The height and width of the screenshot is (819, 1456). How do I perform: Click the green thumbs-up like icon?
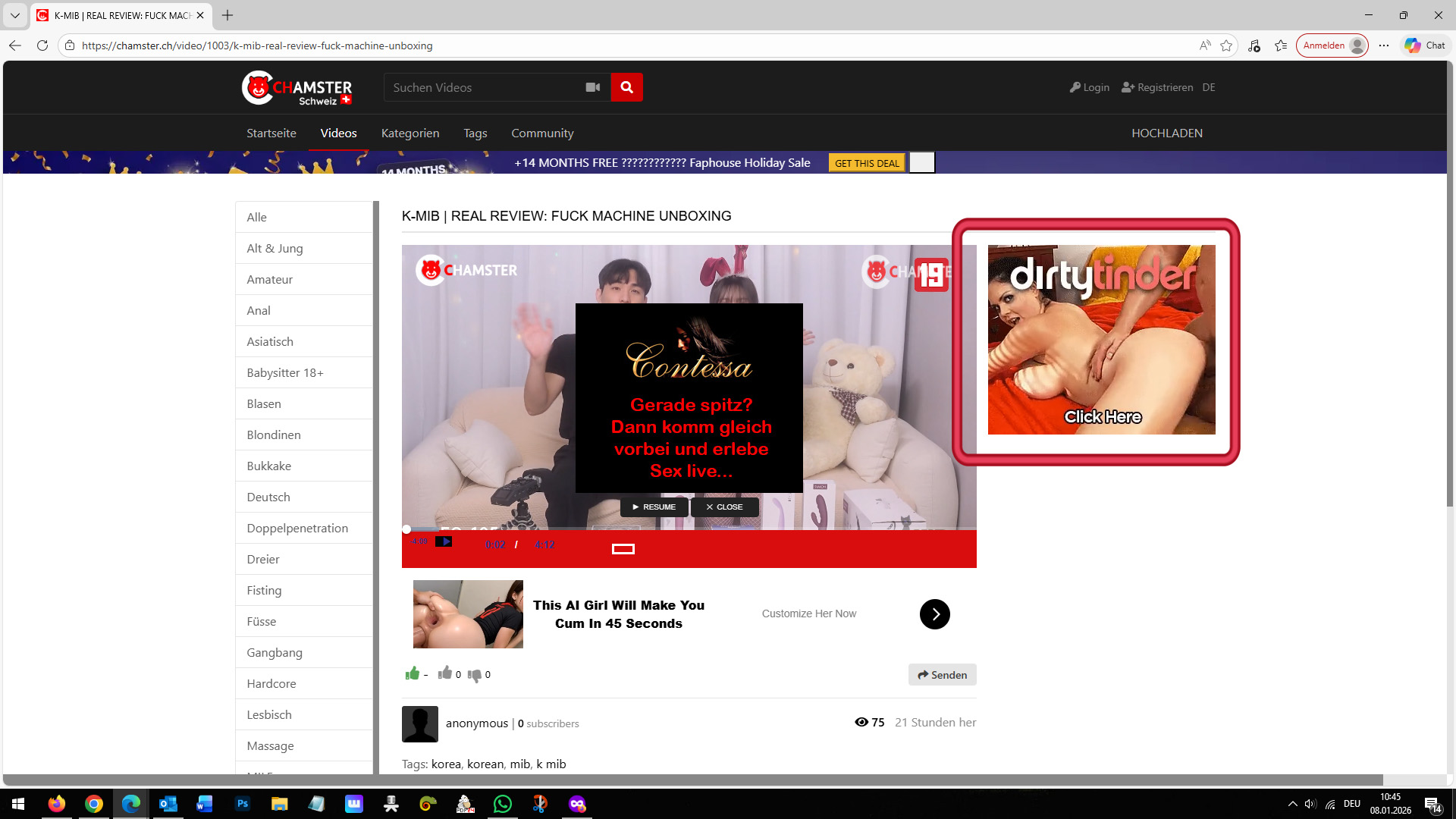point(413,673)
